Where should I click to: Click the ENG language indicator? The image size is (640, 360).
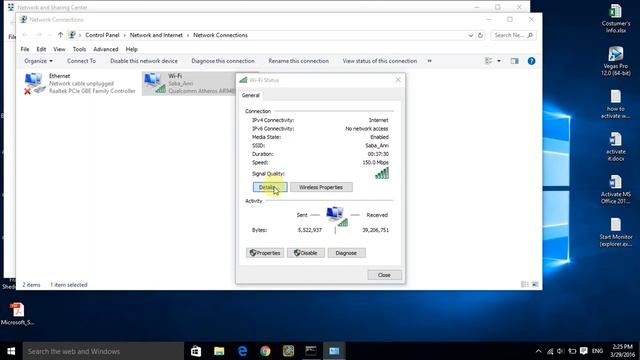[x=597, y=351]
